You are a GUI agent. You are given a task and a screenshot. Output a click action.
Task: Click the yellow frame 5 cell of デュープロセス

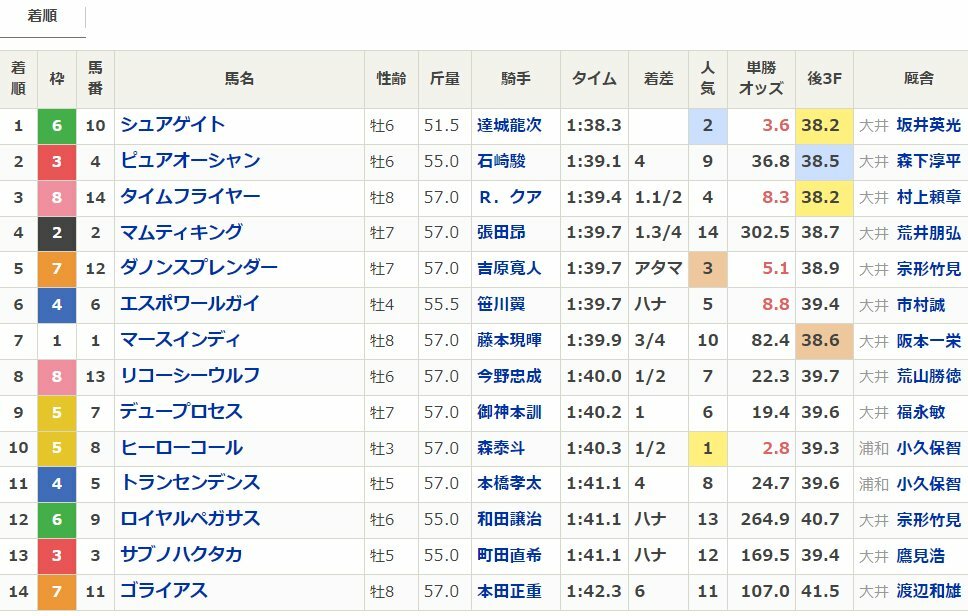57,412
